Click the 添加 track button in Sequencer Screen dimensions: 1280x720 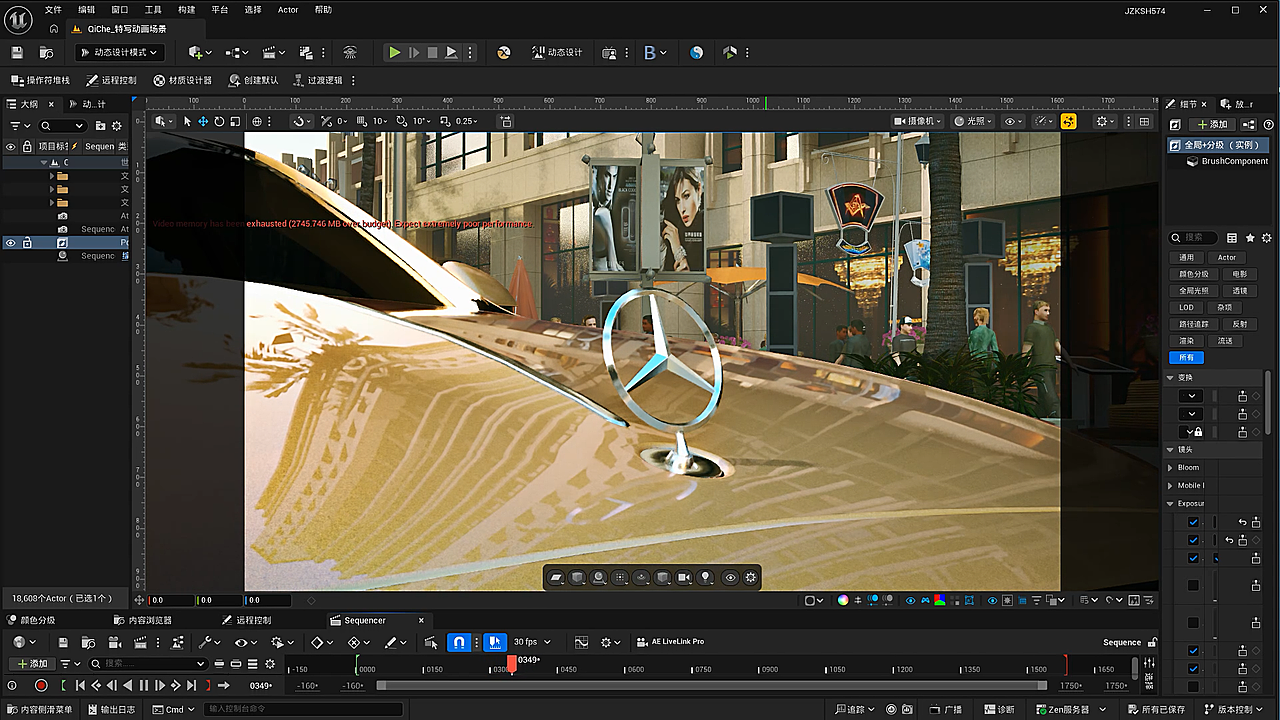point(31,663)
